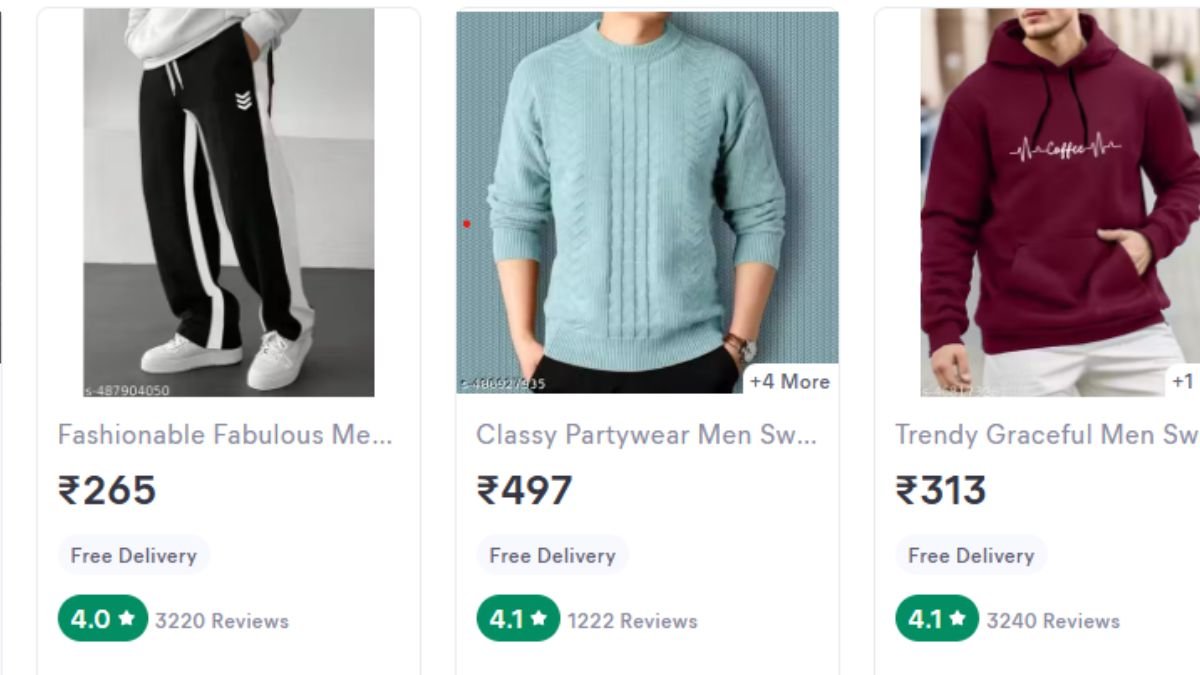Open the black track pants product image
The image size is (1200, 675).
pyautogui.click(x=228, y=202)
